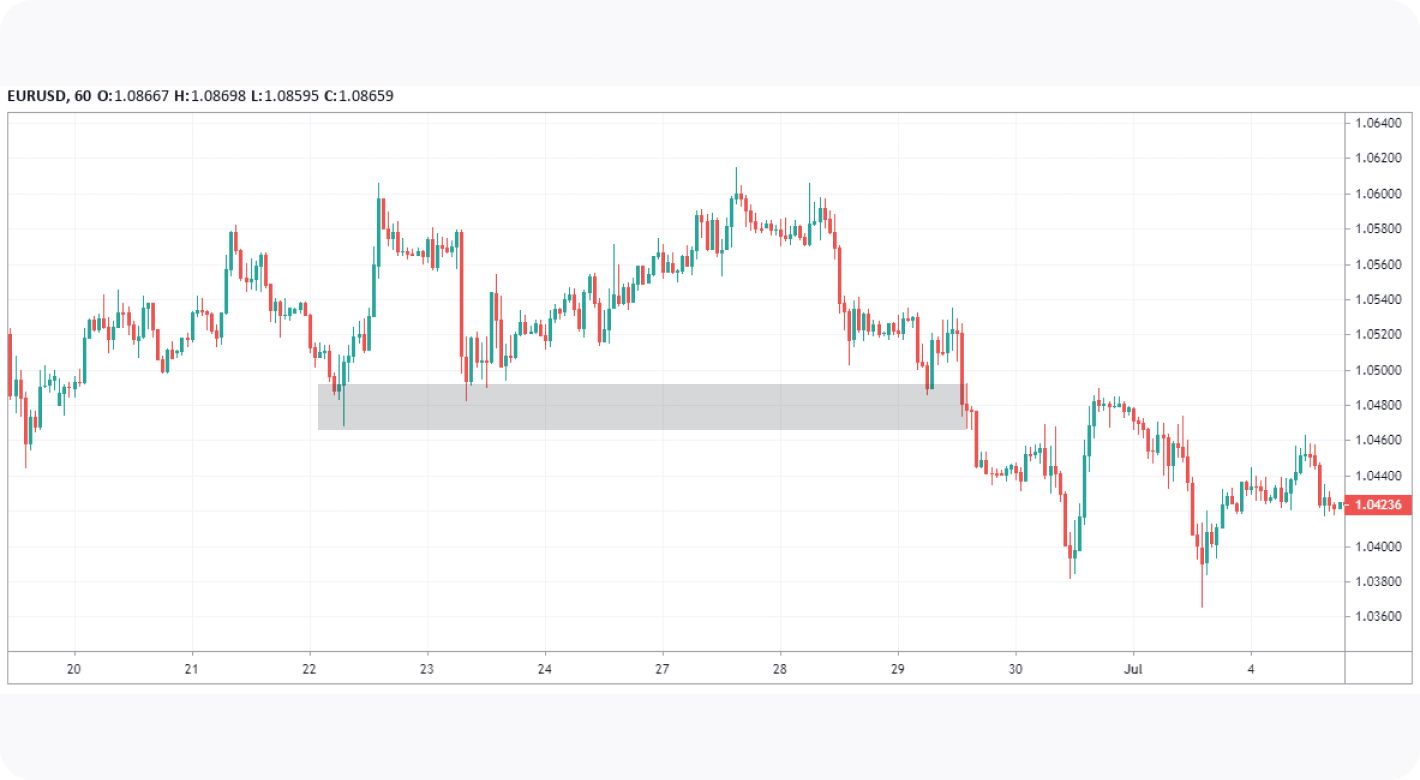Click the close value C:1.08659
The image size is (1420, 780).
click(358, 96)
